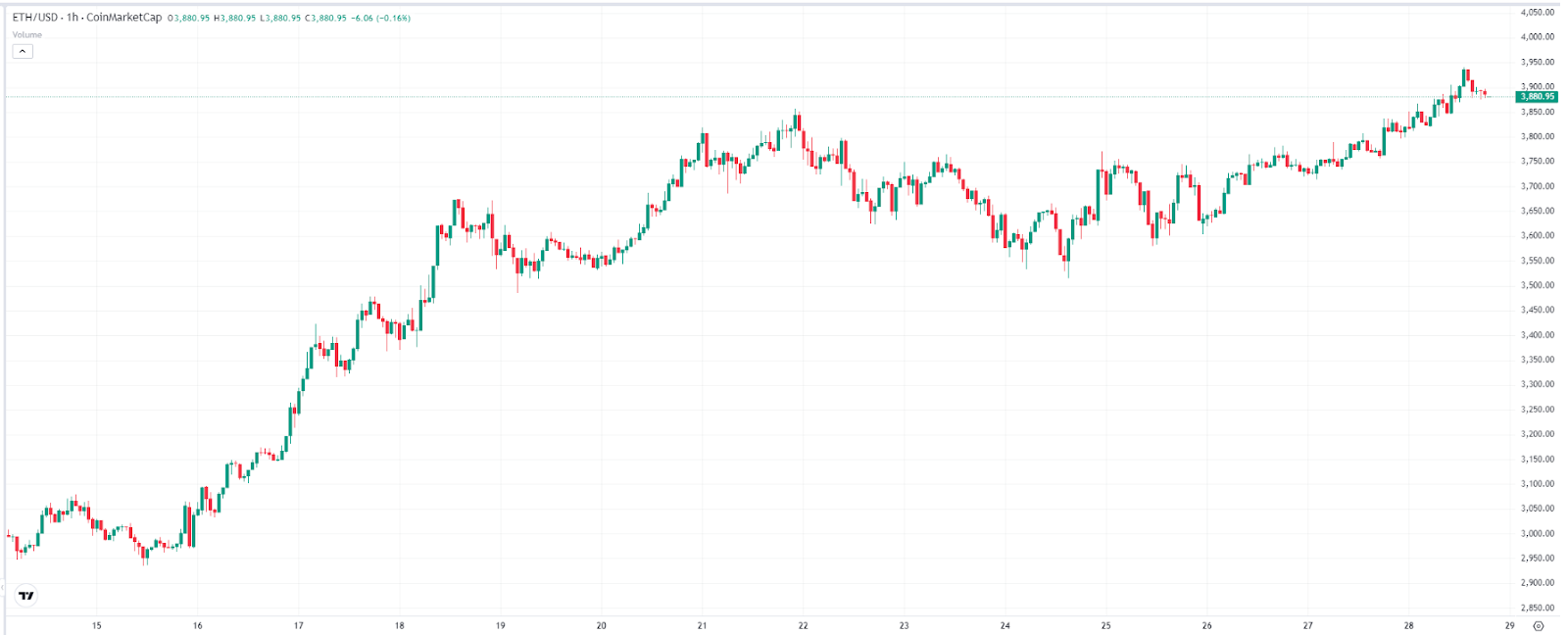Click the left edge panel arrow
The width and height of the screenshot is (1568, 635).
point(3,588)
